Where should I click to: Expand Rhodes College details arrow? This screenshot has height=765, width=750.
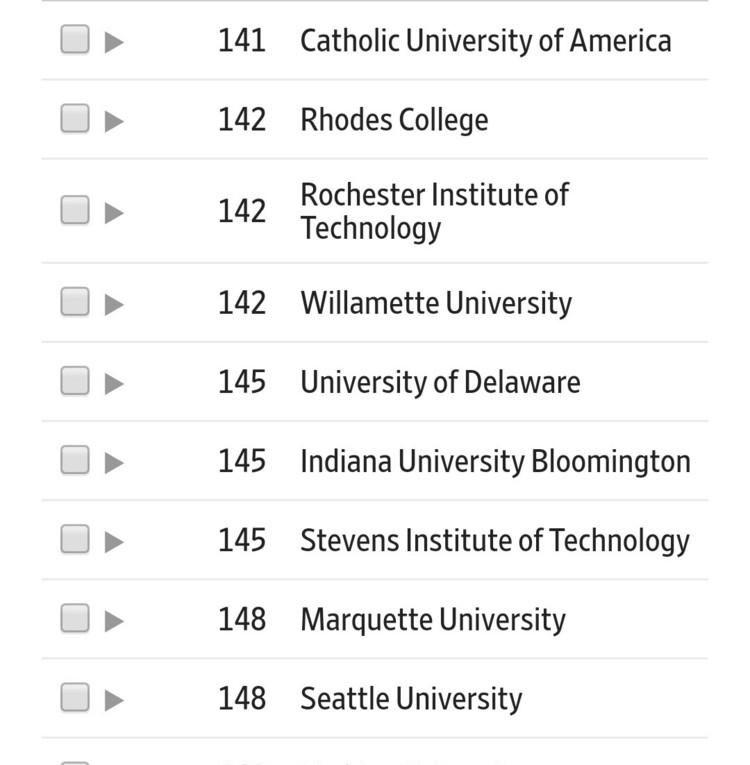click(x=114, y=121)
